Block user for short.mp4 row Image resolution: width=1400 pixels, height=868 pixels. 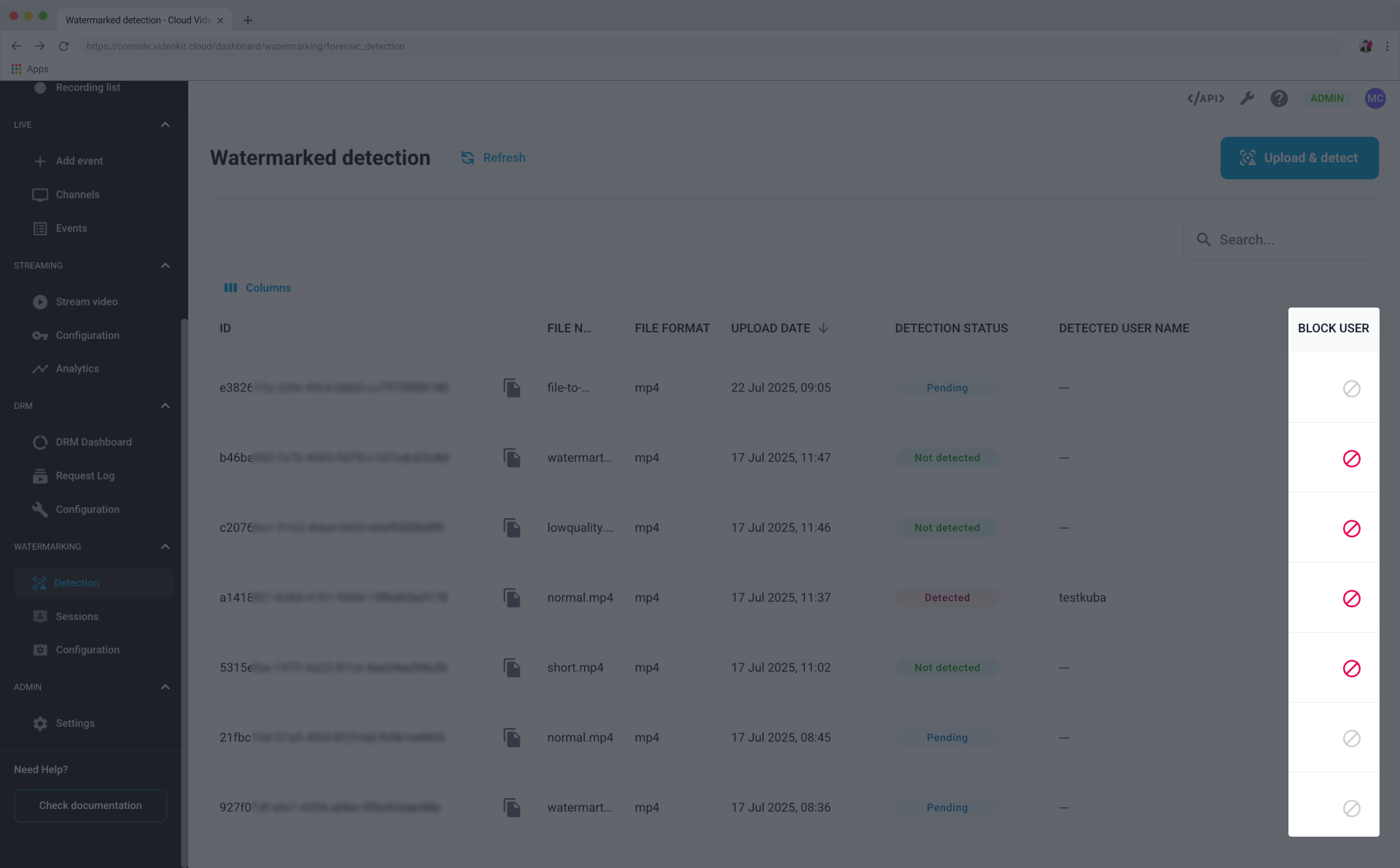point(1351,668)
